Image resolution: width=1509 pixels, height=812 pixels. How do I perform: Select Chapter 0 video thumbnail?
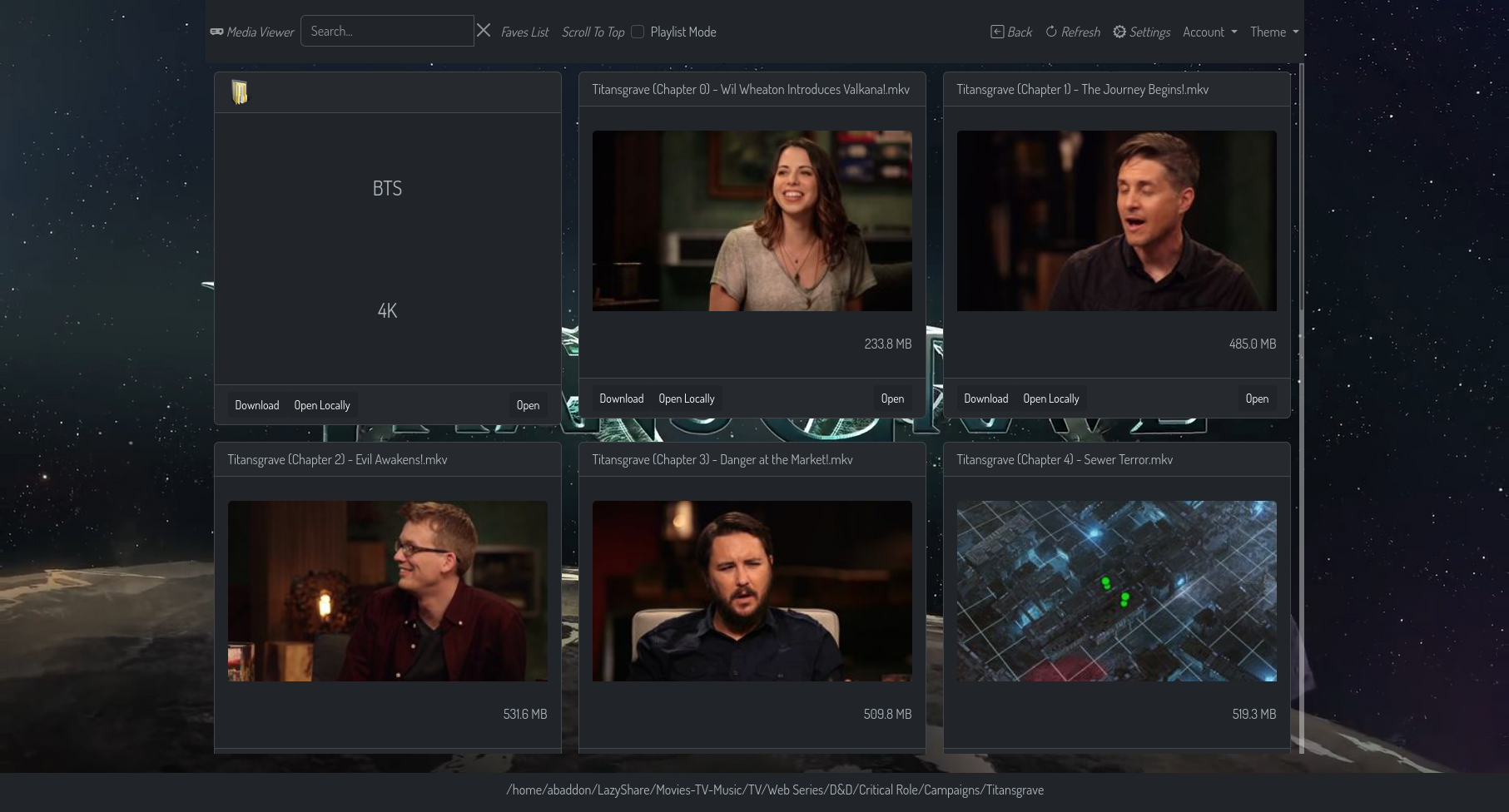coord(752,220)
